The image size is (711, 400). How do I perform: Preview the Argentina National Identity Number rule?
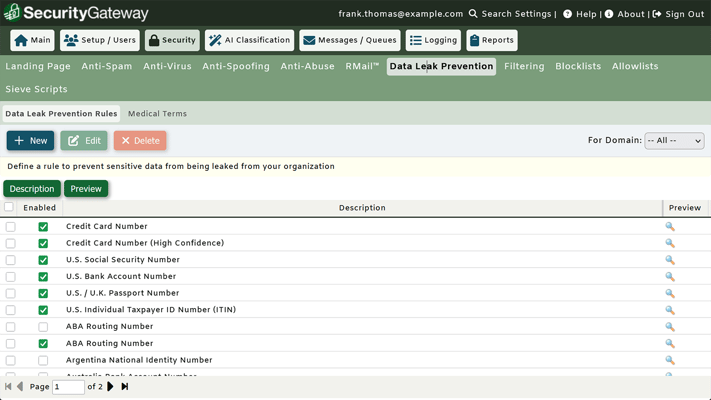670,360
